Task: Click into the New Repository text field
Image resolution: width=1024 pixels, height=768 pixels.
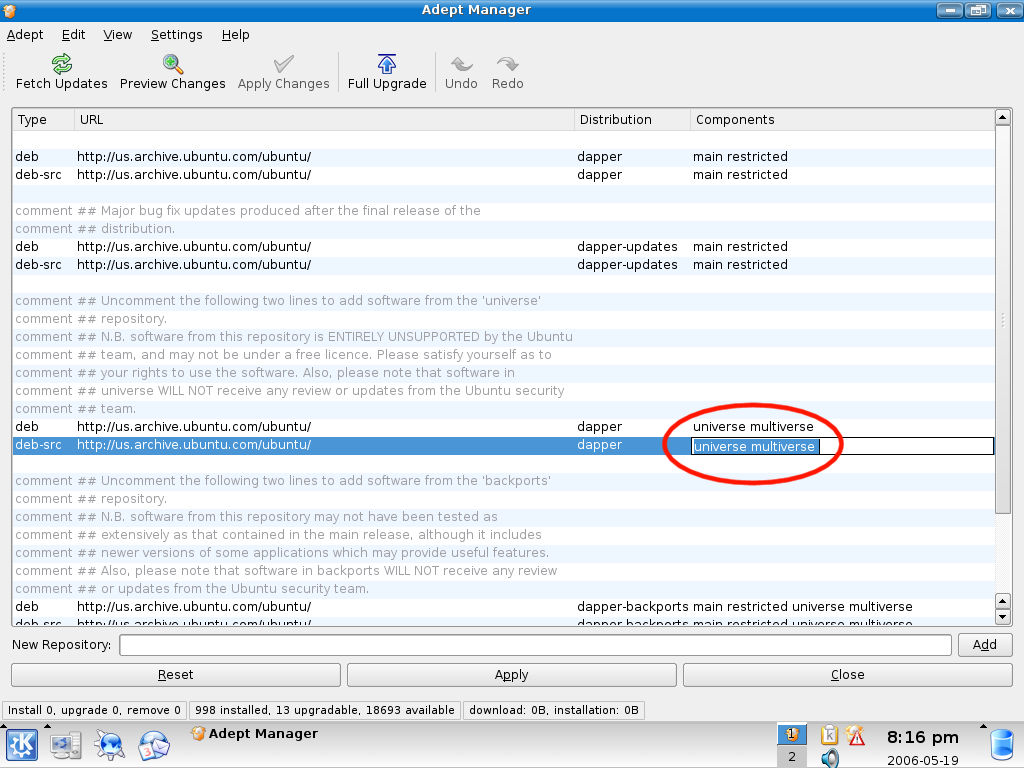Action: pyautogui.click(x=535, y=645)
